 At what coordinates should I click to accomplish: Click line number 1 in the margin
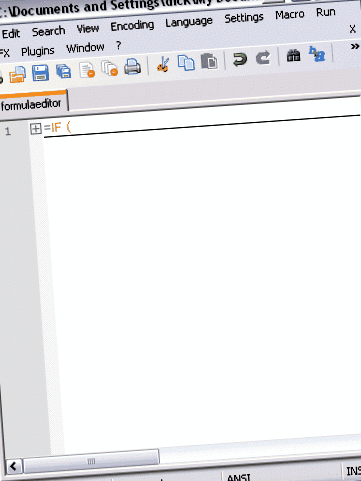point(8,131)
